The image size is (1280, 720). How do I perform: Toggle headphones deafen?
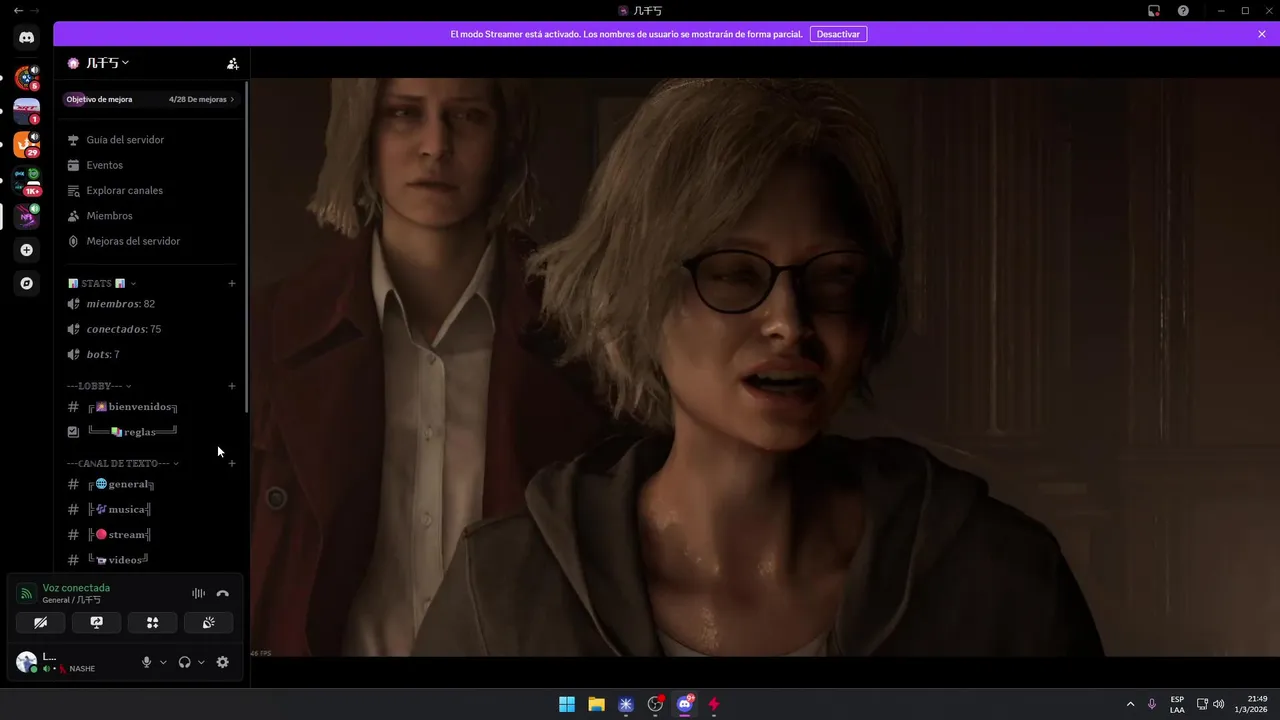point(185,662)
